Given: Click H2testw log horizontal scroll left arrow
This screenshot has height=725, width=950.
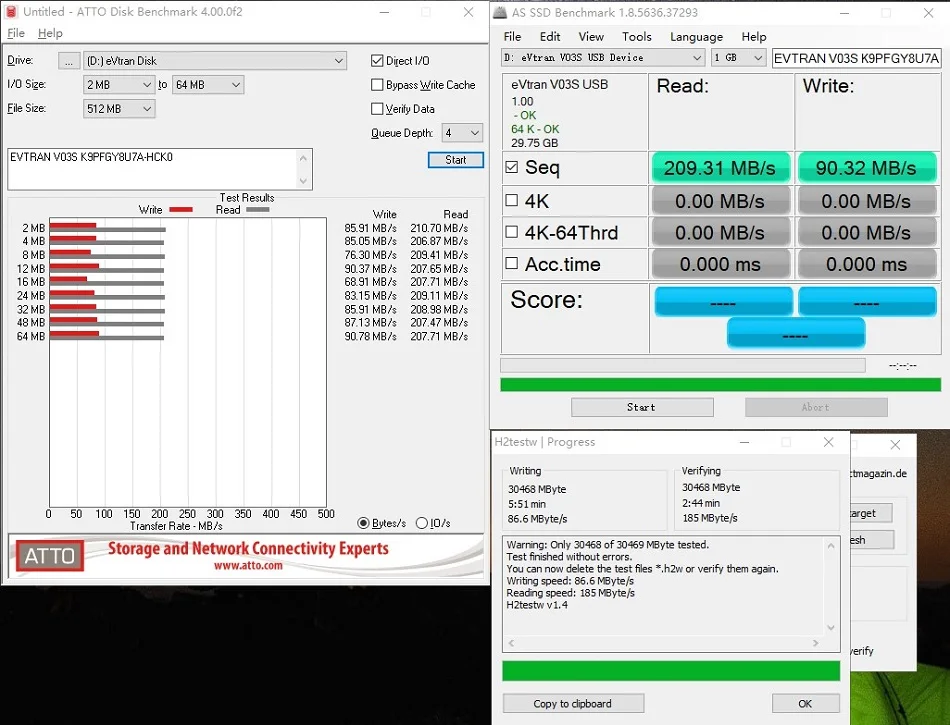Looking at the screenshot, I should [x=511, y=643].
